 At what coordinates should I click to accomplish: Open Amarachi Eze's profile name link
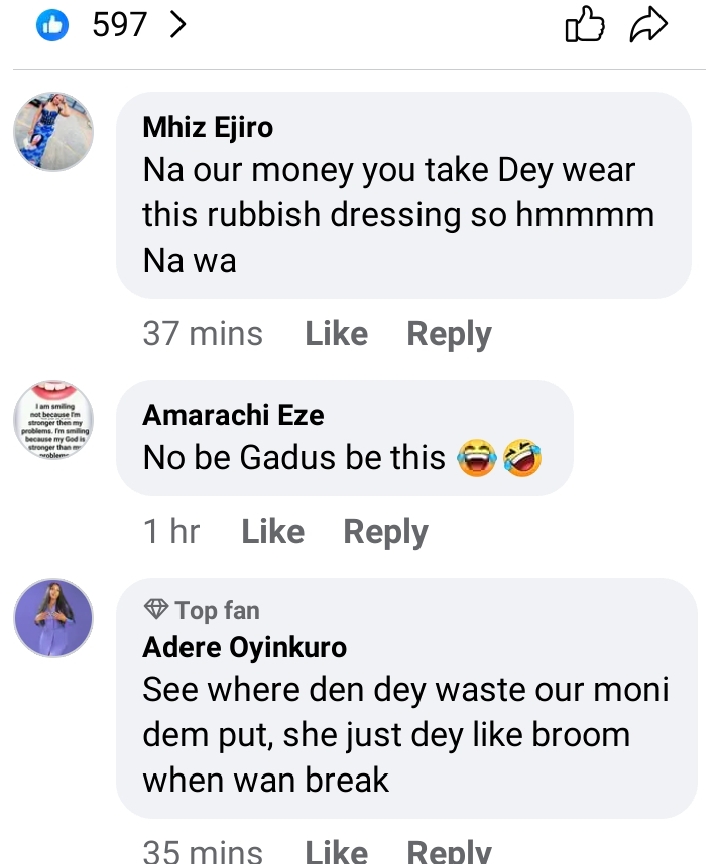(x=233, y=415)
